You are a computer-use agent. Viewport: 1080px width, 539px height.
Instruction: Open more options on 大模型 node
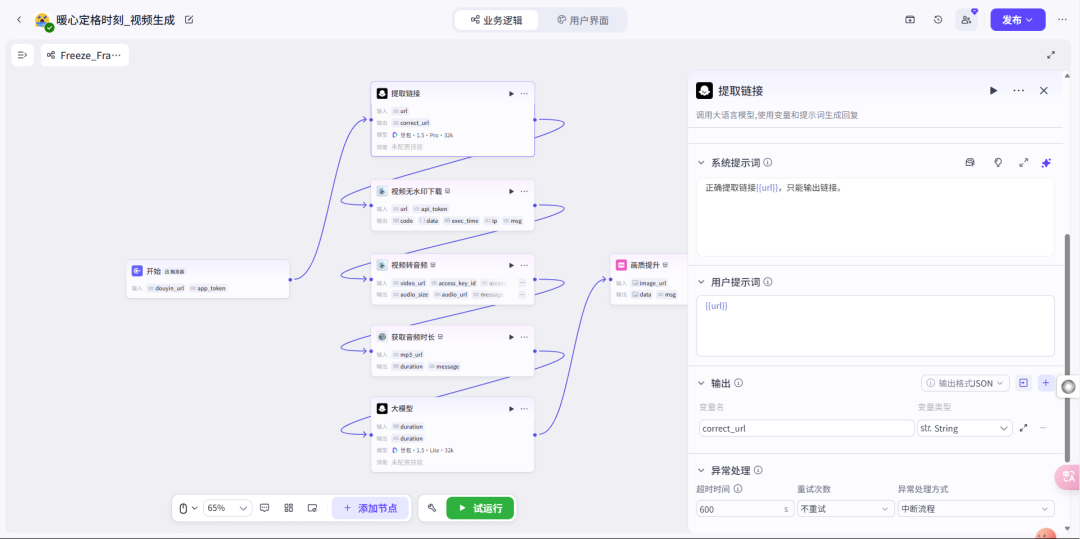point(524,409)
